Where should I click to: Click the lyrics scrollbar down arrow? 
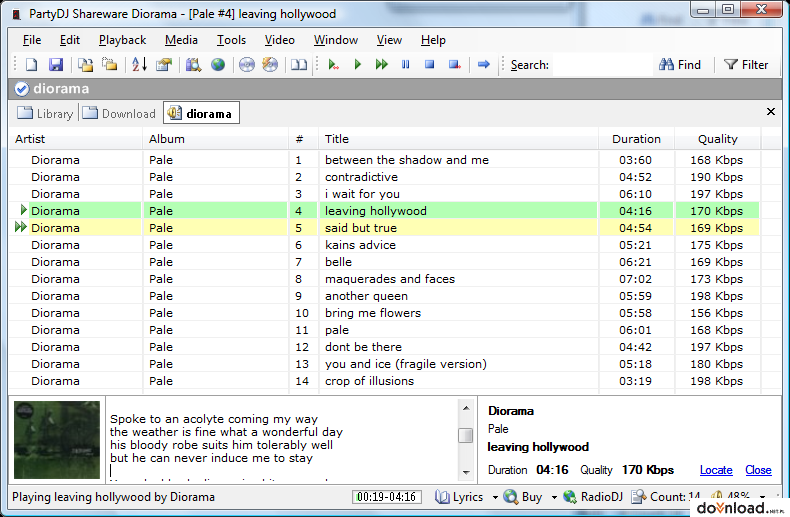coord(466,473)
